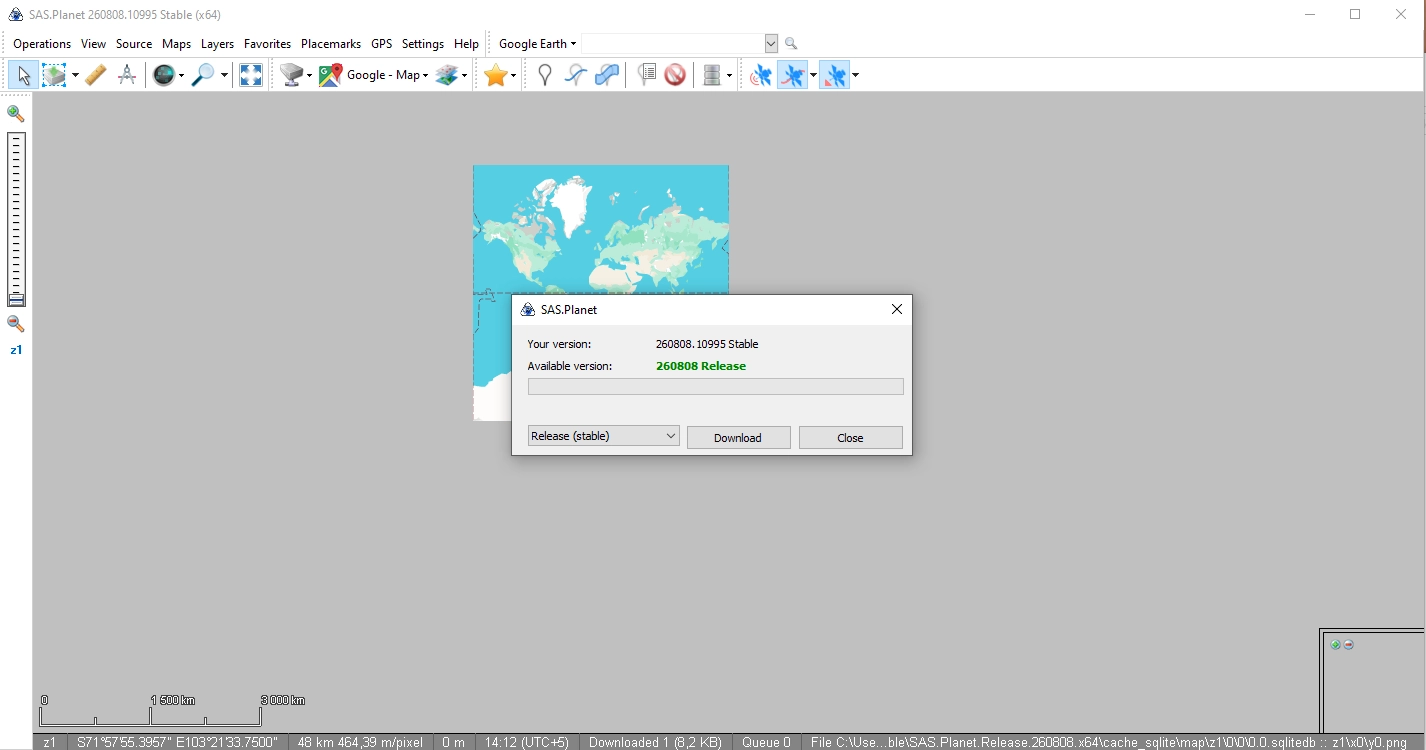Click the search text input field
Image resolution: width=1426 pixels, height=750 pixels.
pos(672,44)
